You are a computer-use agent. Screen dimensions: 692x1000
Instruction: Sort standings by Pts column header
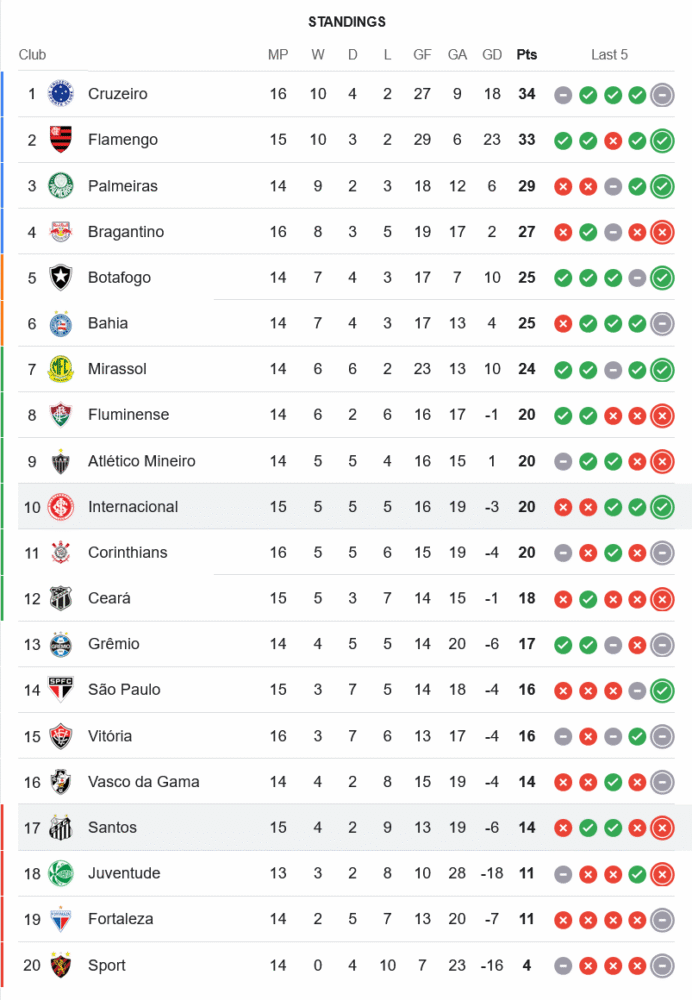coord(526,55)
